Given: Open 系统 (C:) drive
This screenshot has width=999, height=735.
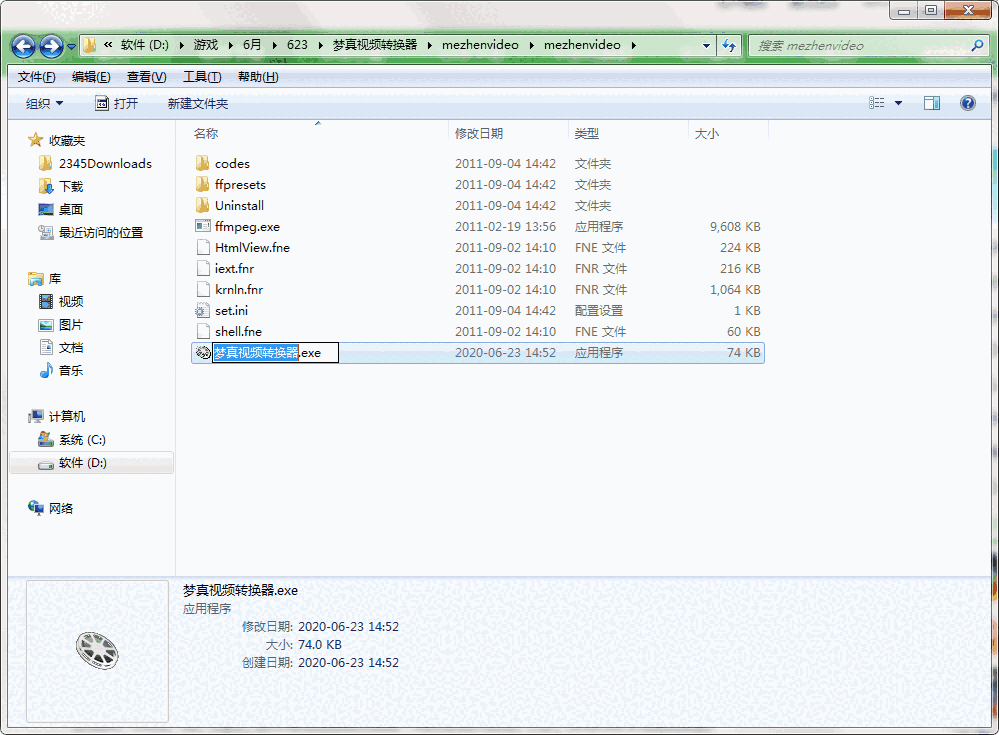Looking at the screenshot, I should 82,439.
